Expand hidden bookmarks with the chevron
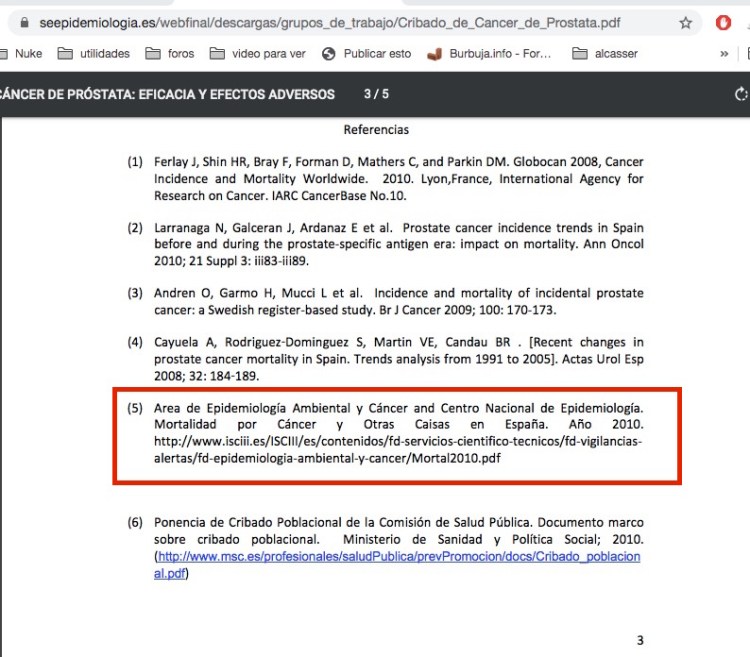 (724, 54)
